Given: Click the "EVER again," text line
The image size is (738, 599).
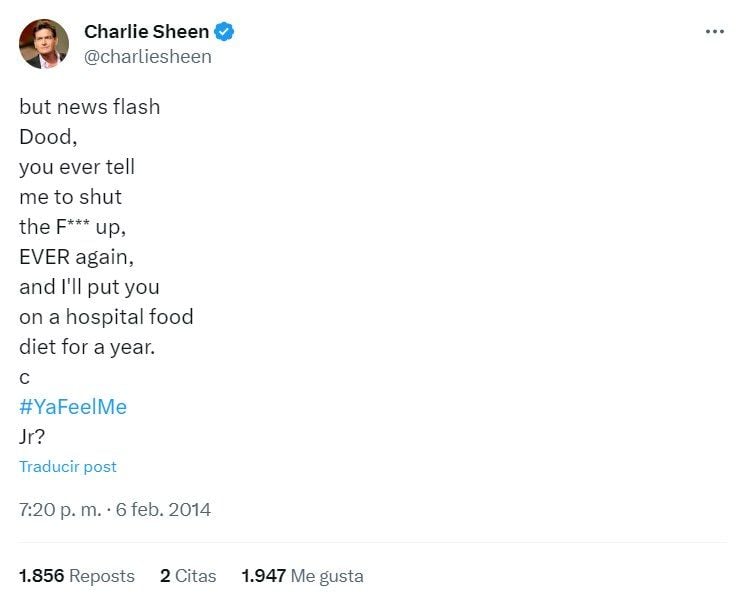Looking at the screenshot, I should point(77,257).
